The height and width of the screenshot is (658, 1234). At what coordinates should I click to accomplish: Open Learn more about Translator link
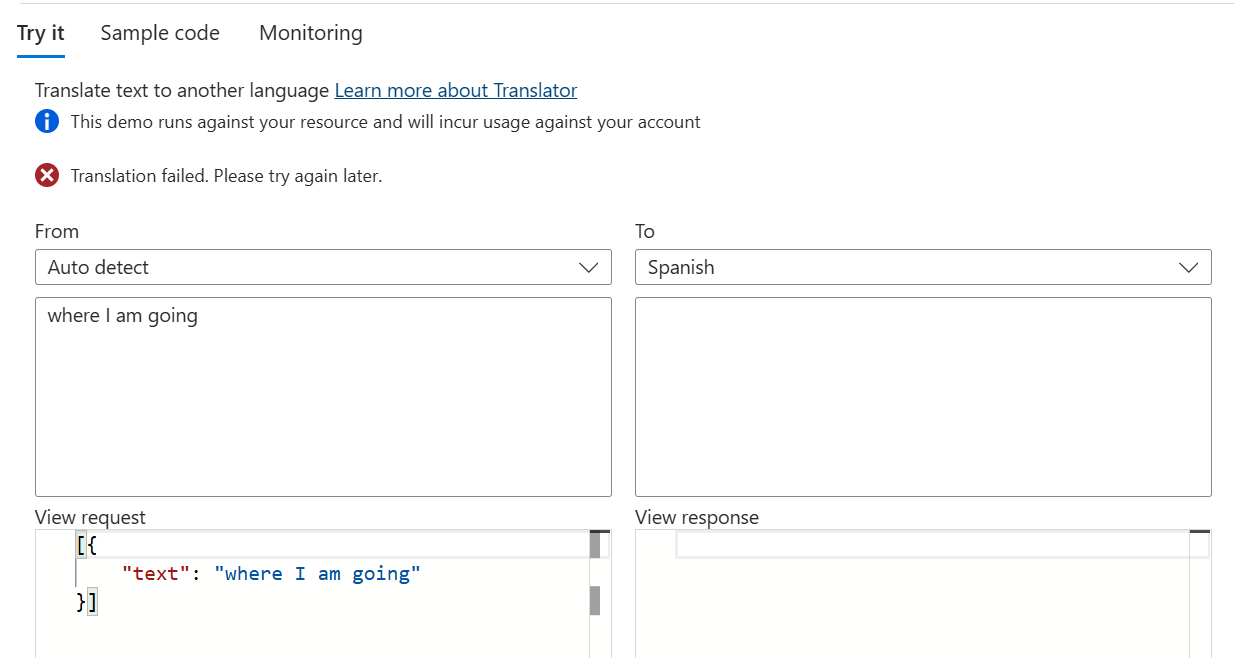(x=456, y=90)
